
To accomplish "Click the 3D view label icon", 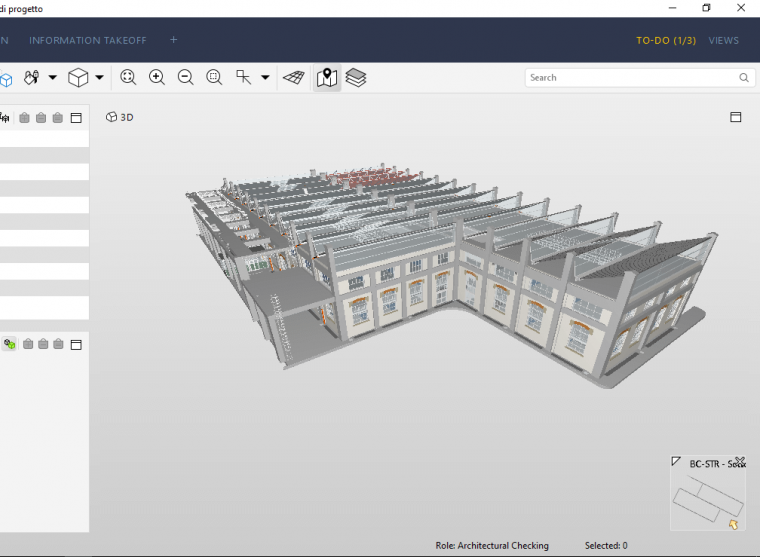I will [111, 117].
